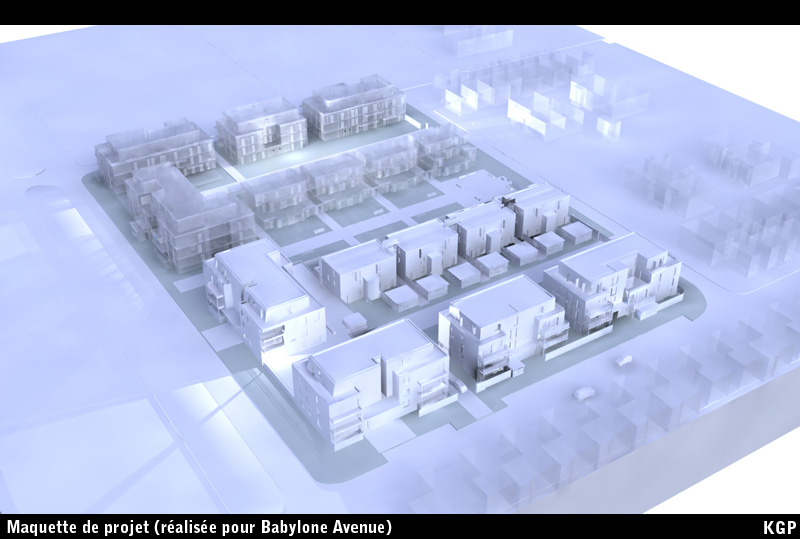800x539 pixels.
Task: Click the translucent building at far upper-left
Action: (x=155, y=153)
